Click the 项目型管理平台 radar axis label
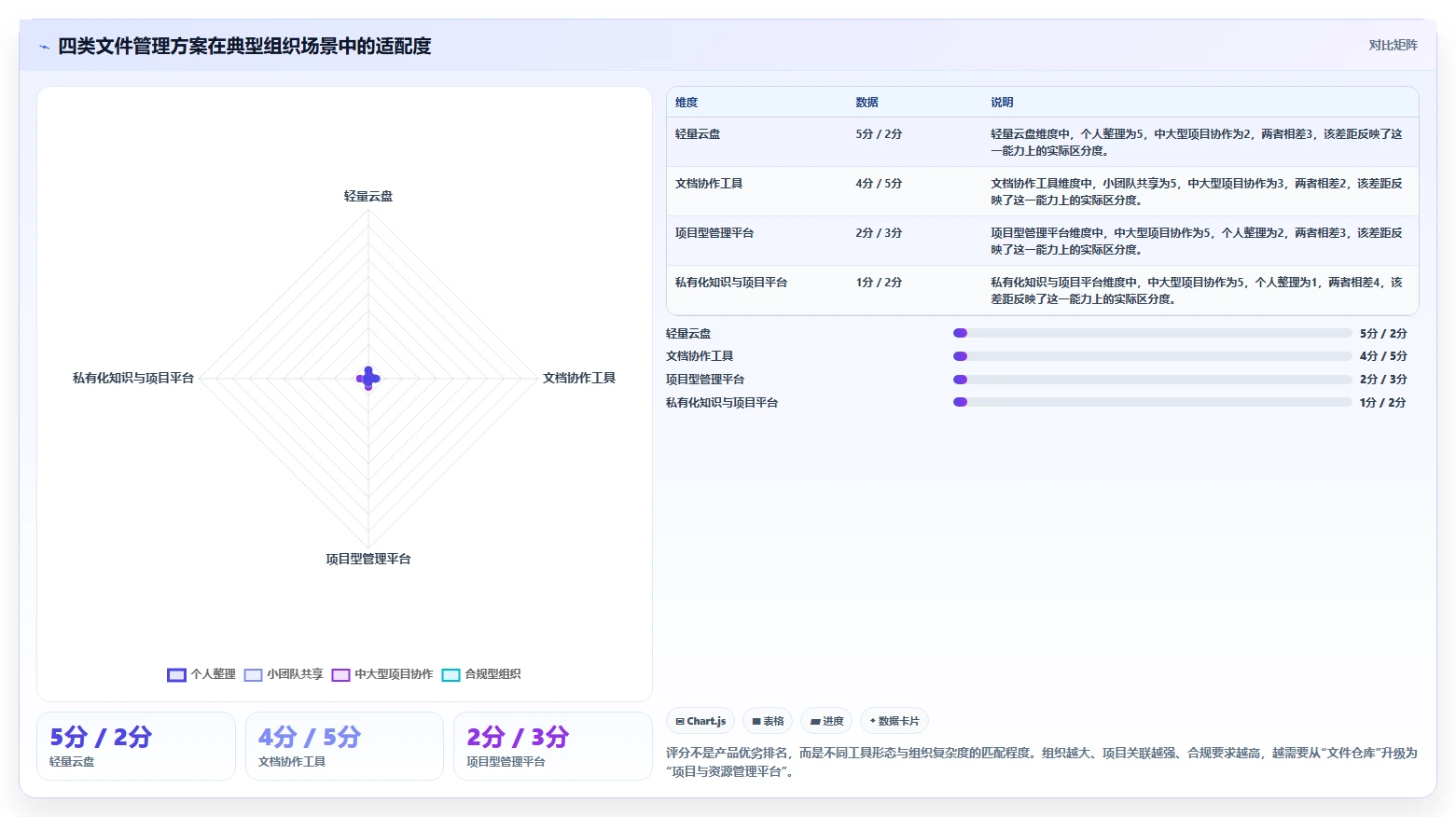This screenshot has width=1456, height=817. point(368,559)
